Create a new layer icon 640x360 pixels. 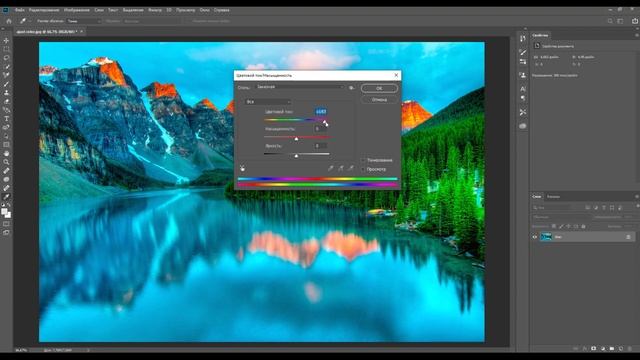pos(621,349)
